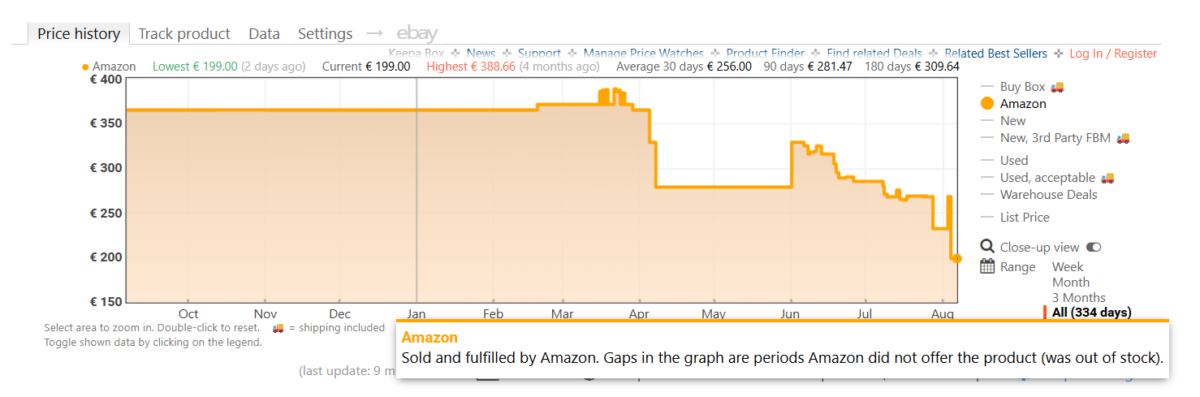1200x397 pixels.
Task: Open the Settings tab
Action: (325, 34)
